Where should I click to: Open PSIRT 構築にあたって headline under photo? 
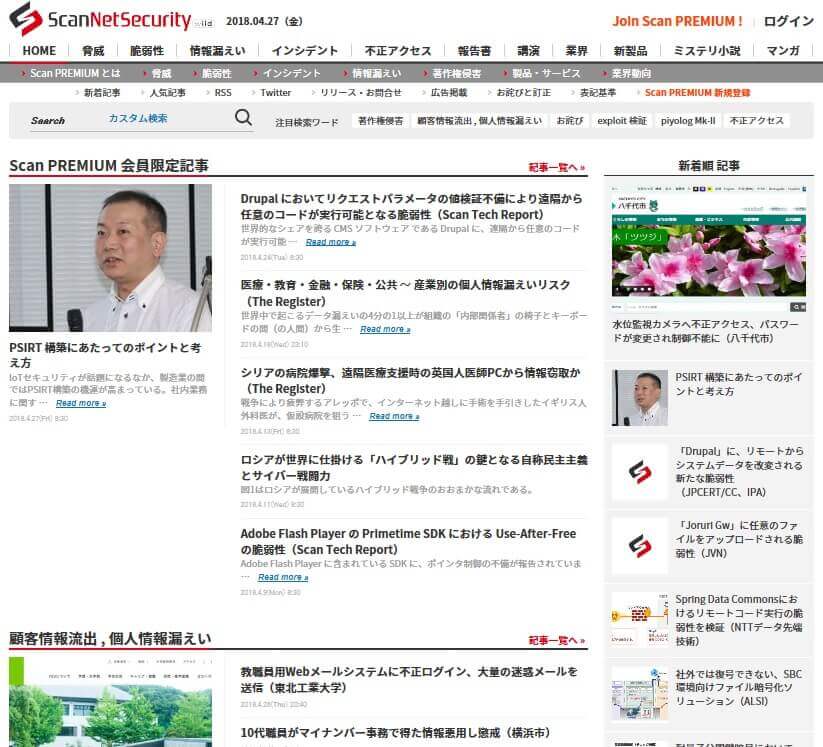pyautogui.click(x=105, y=355)
